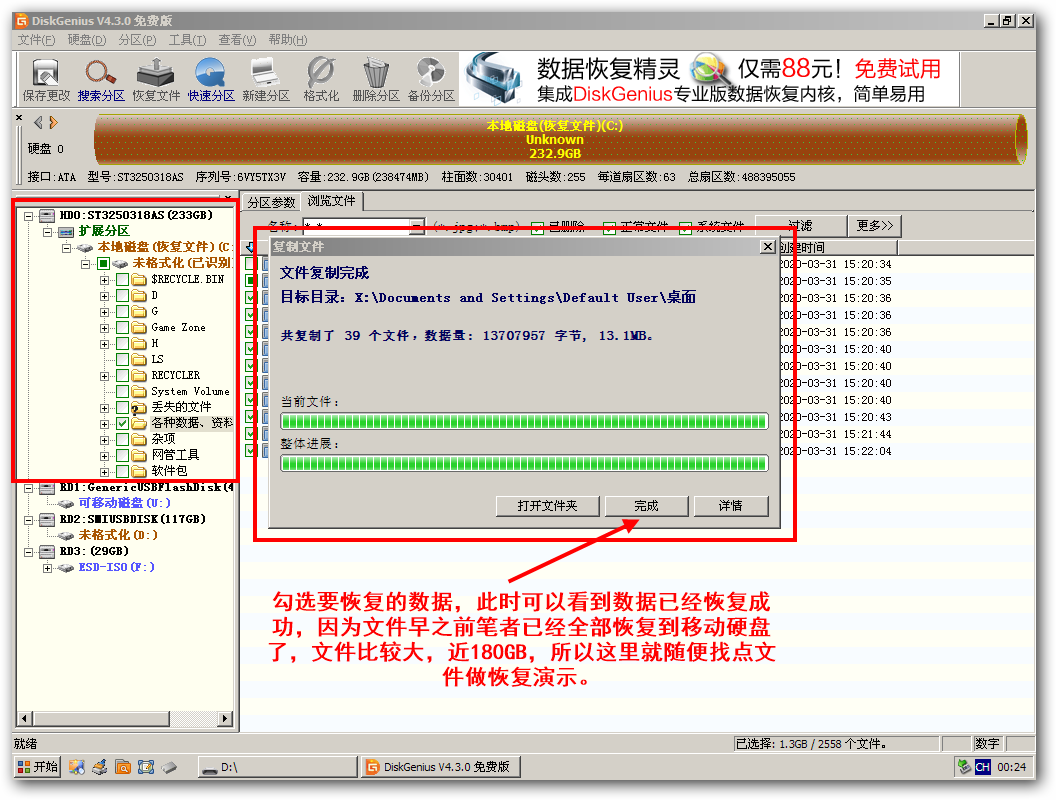Check the 网管工具 folder checkbox
The width and height of the screenshot is (1056, 800).
123,455
